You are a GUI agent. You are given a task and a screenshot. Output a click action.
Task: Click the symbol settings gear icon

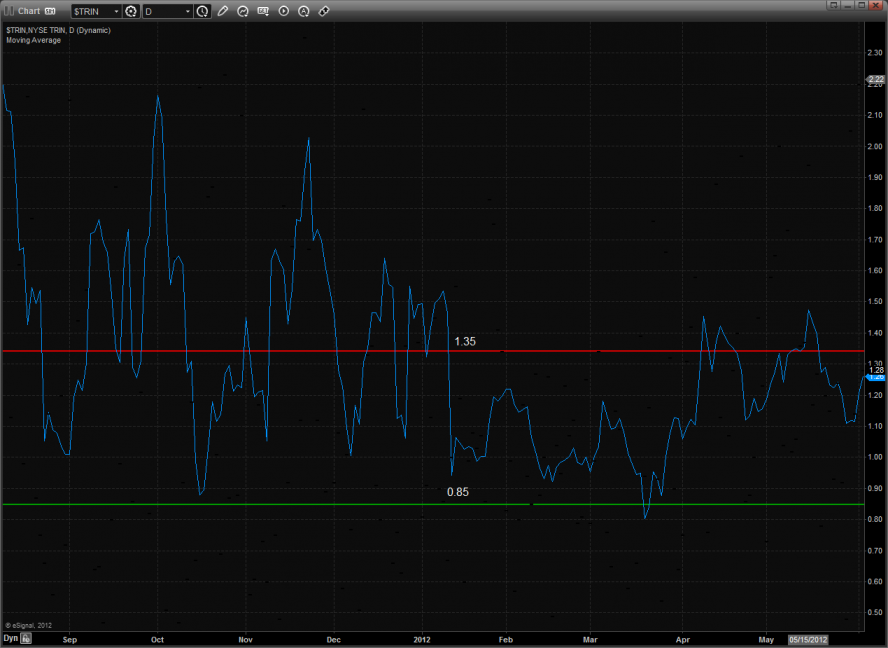(131, 11)
